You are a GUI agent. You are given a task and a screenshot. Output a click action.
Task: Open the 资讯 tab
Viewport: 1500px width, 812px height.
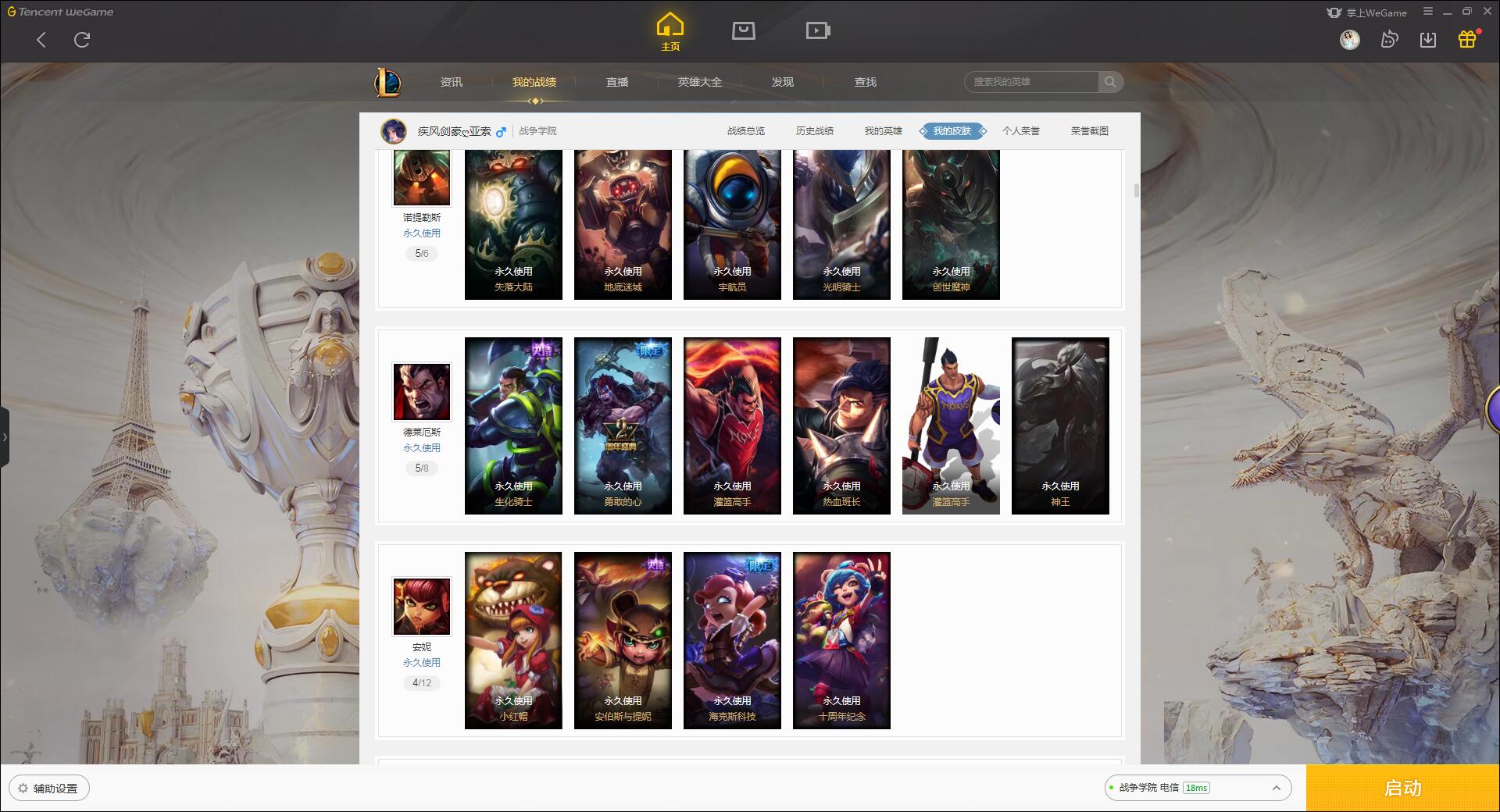452,82
